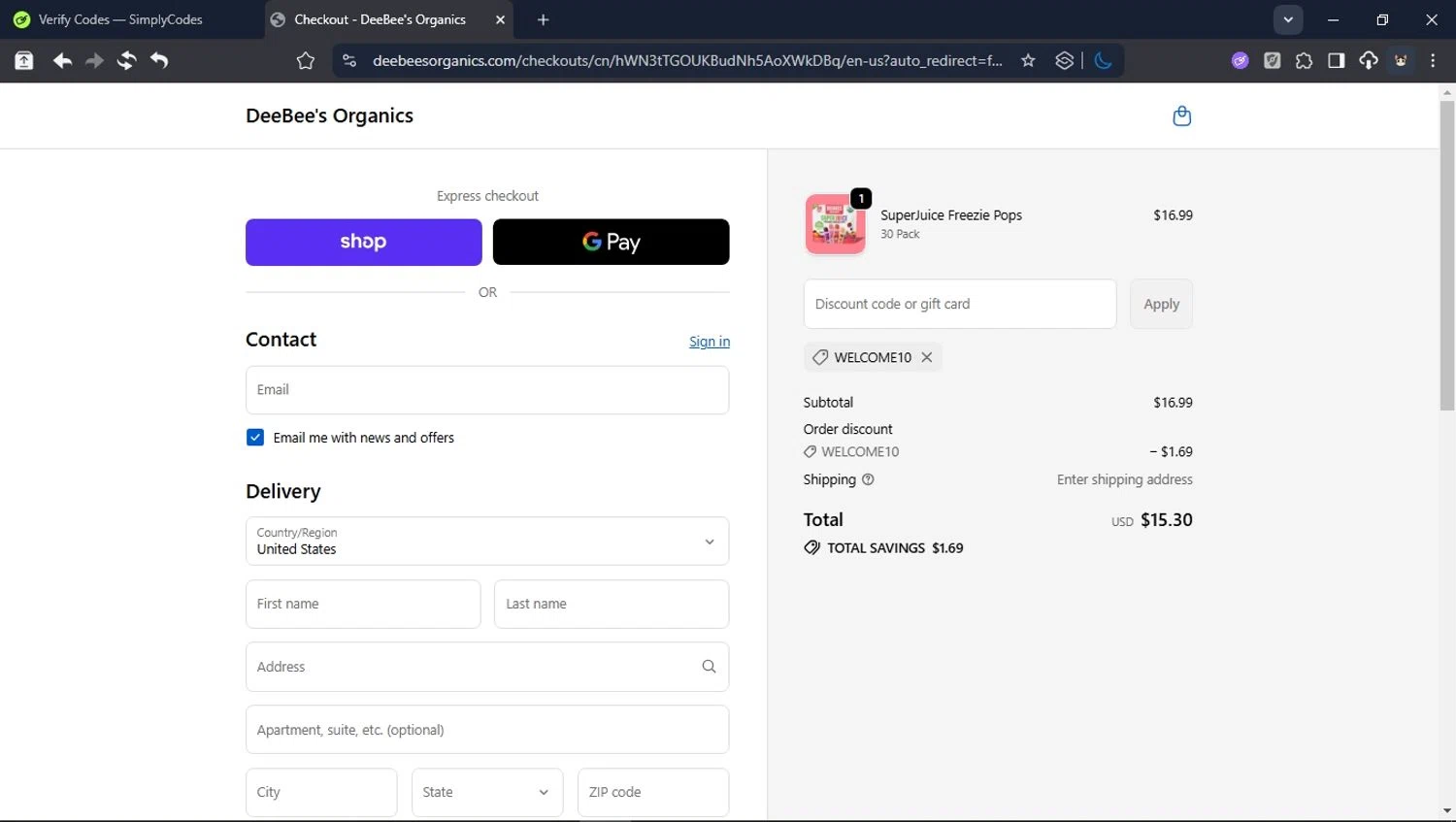
Task: Open the tab search dropdown chevron
Action: 1288,19
